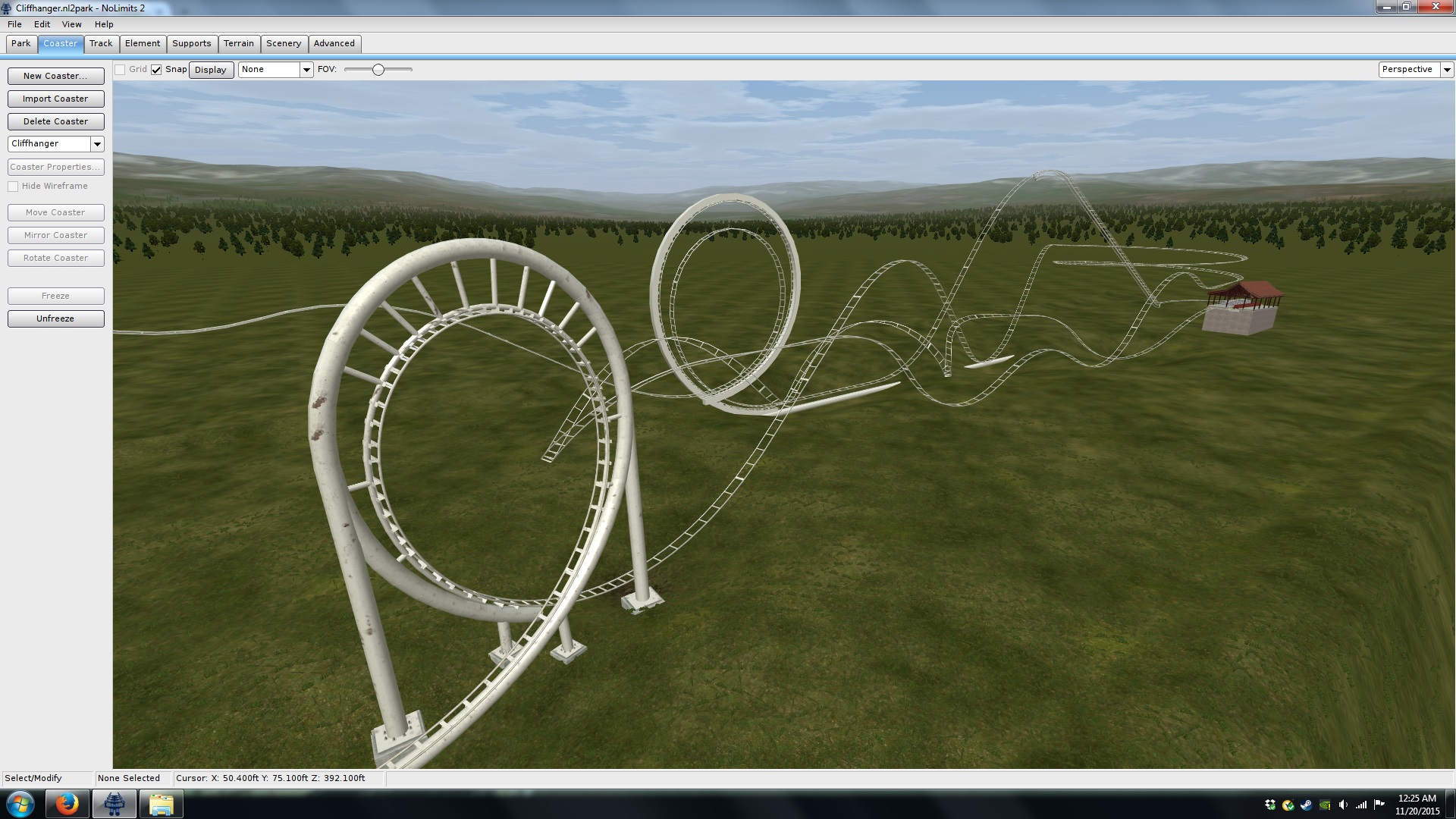
Task: Open Firefox from the taskbar
Action: (67, 804)
